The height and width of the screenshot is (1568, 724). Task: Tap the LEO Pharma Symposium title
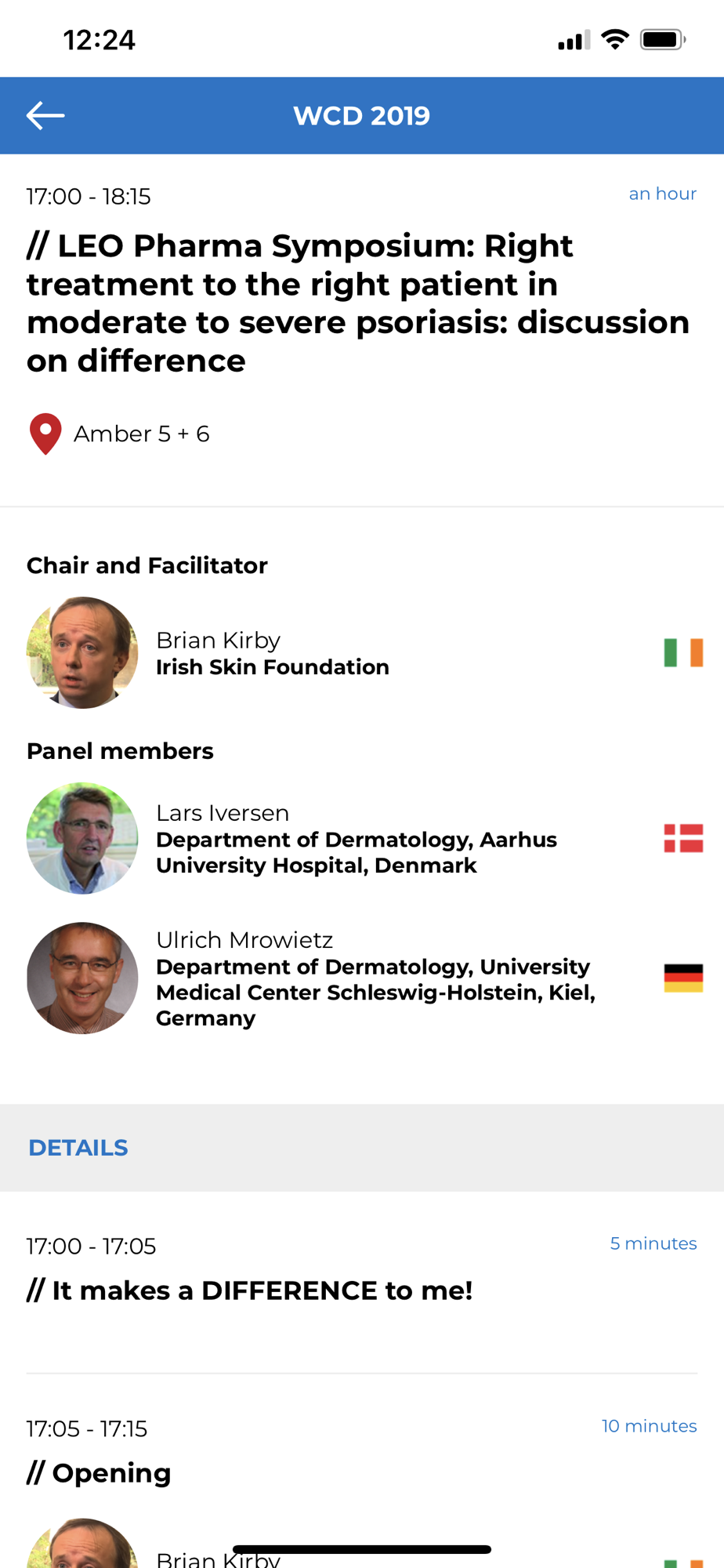357,303
